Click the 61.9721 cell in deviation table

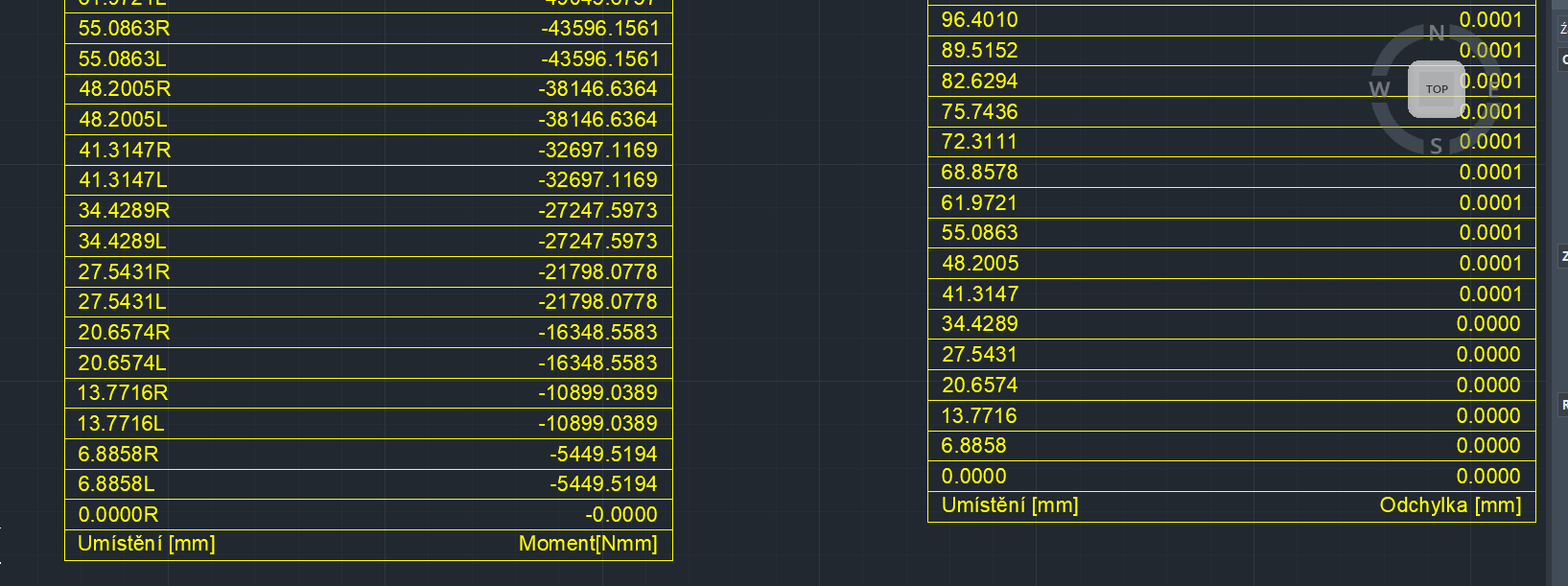[979, 202]
